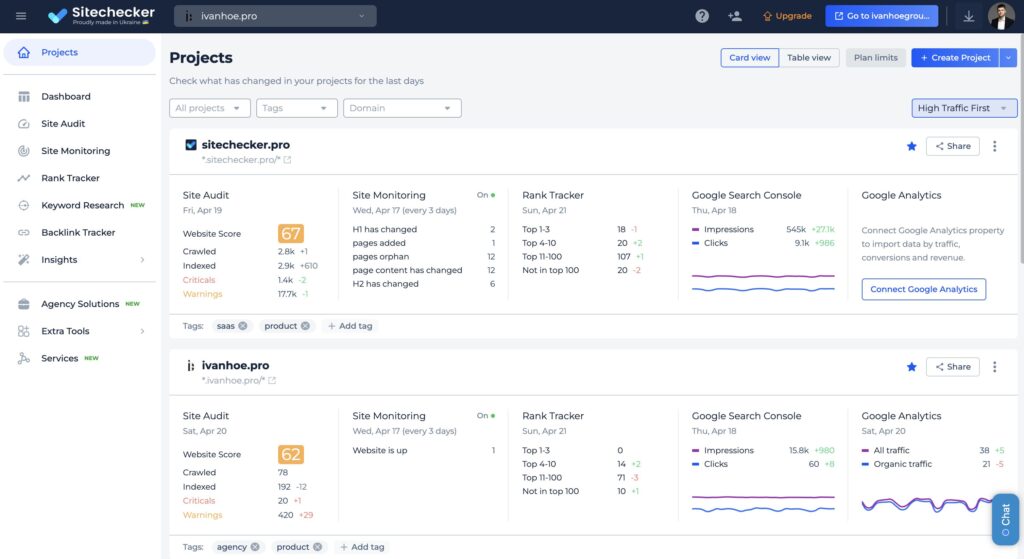Open the sitechecker.pro project title
The width and height of the screenshot is (1024, 559).
pyautogui.click(x=246, y=145)
